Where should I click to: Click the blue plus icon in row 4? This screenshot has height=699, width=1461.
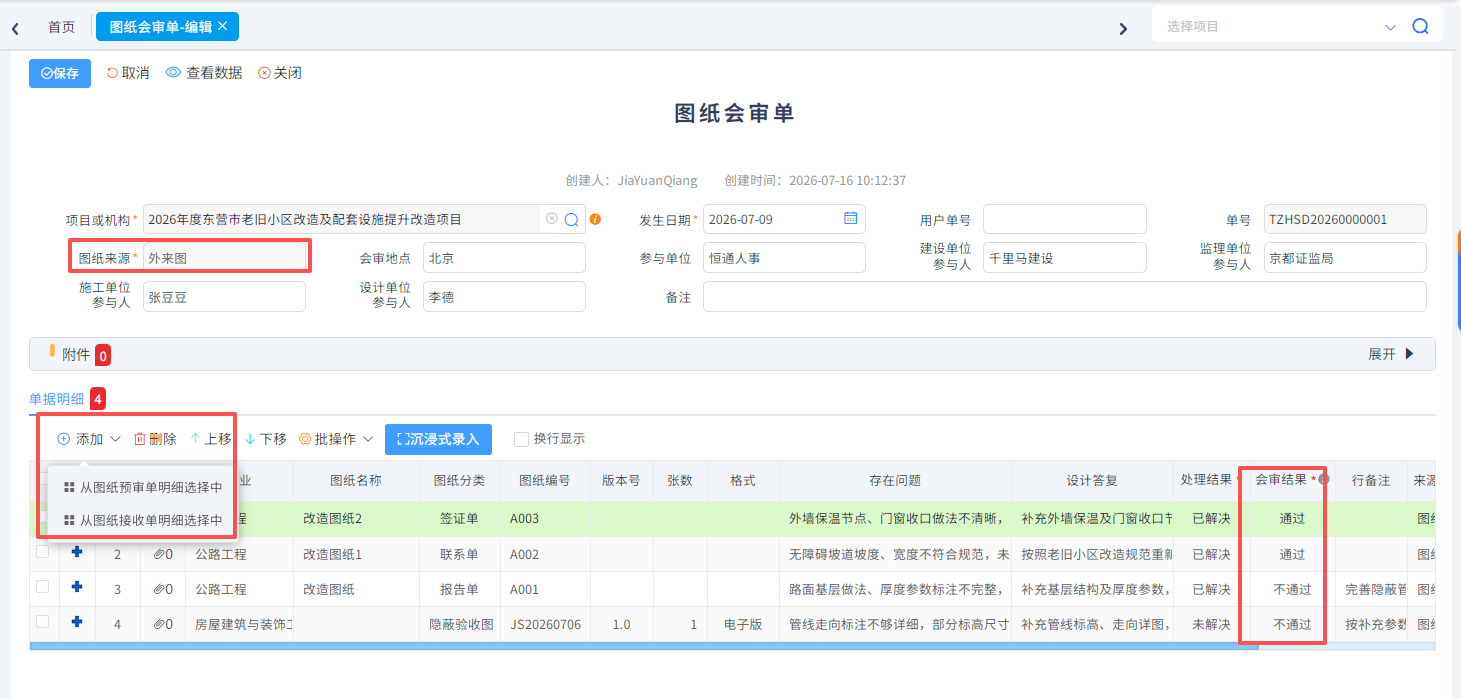click(77, 622)
